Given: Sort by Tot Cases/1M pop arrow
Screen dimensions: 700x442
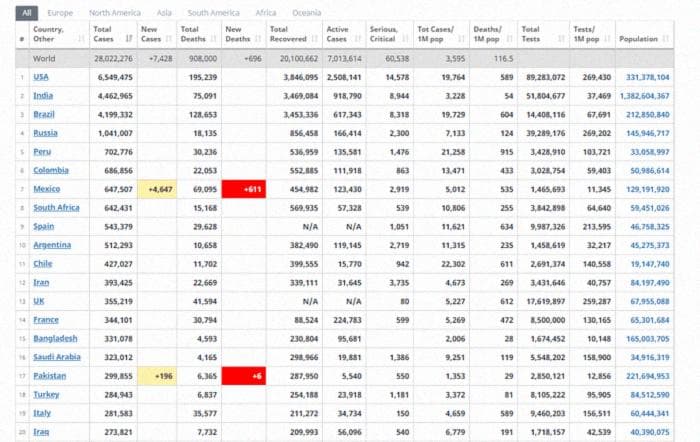Looking at the screenshot, I should coord(462,39).
